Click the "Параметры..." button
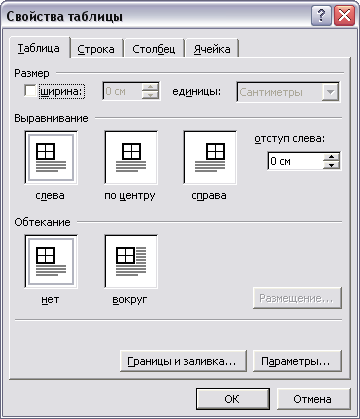Image resolution: width=360 pixels, height=419 pixels. point(297,361)
